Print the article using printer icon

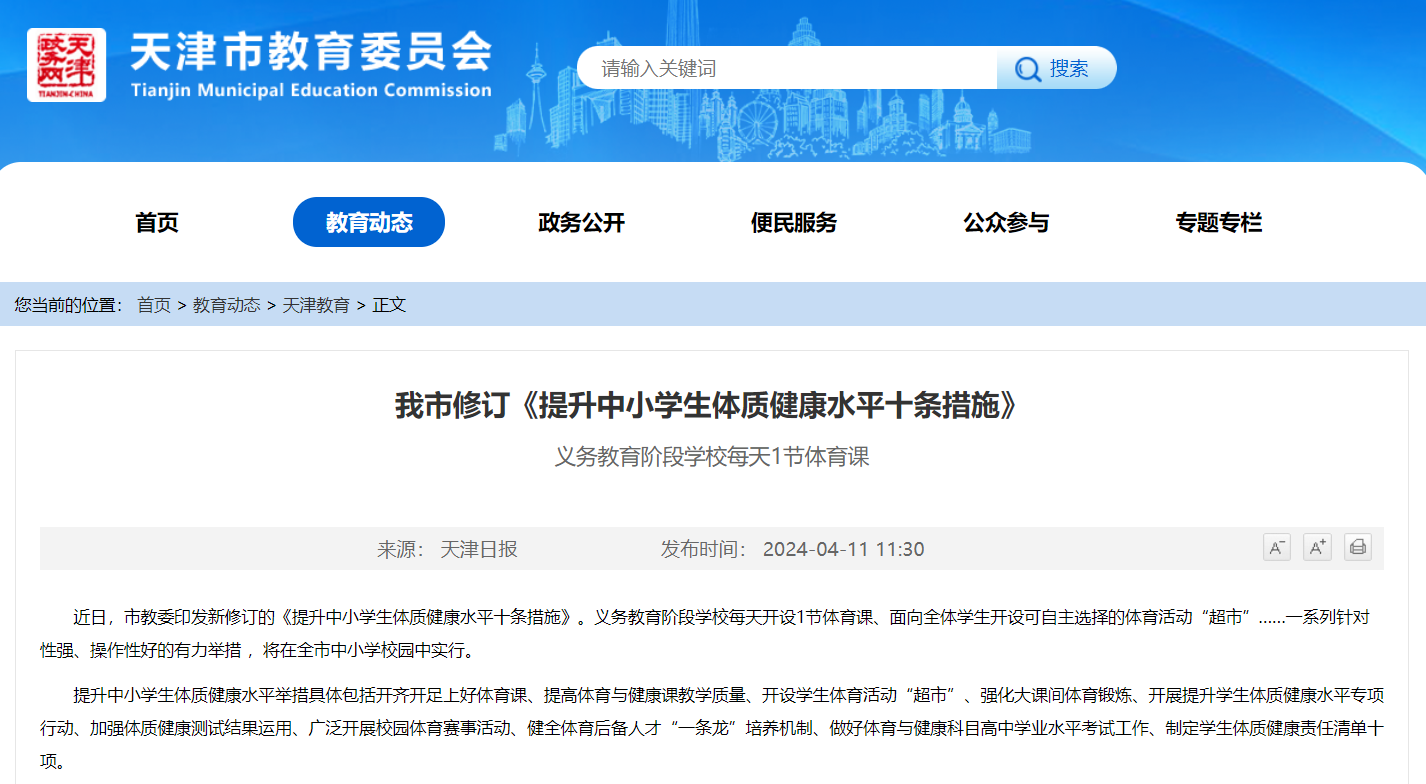coord(1357,547)
